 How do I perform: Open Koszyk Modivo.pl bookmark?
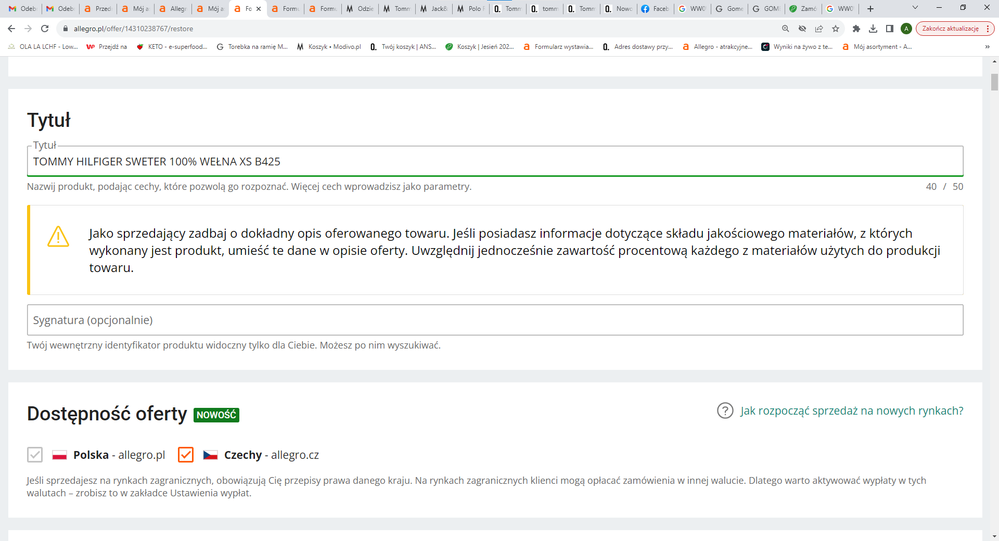[x=329, y=47]
